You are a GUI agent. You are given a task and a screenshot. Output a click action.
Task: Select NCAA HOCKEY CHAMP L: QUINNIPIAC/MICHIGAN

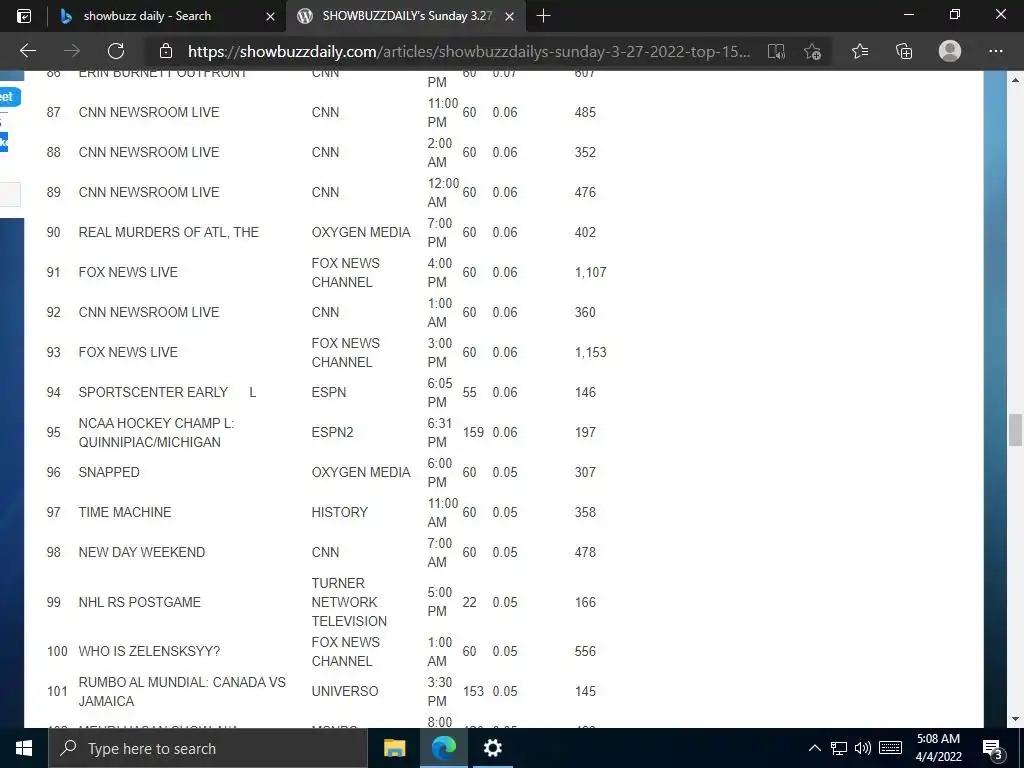point(156,432)
